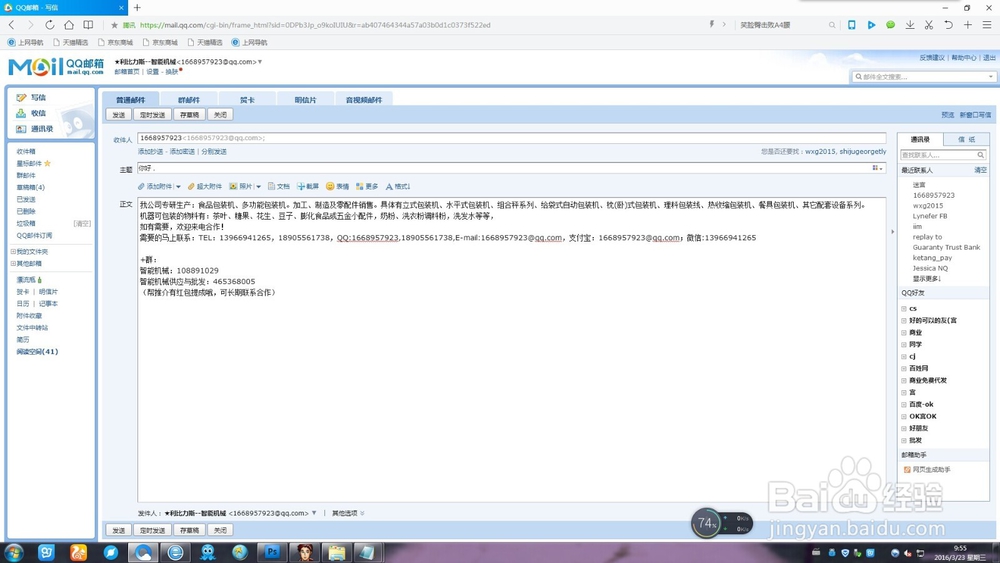The height and width of the screenshot is (563, 1000).
Task: Switch to the 信纸 stationery tab
Action: [966, 139]
